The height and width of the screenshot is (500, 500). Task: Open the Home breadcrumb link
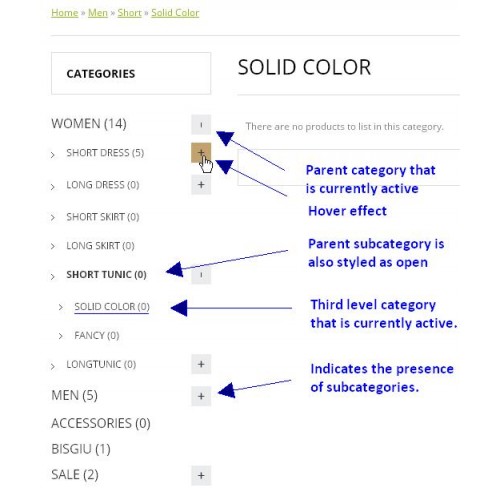pos(65,13)
